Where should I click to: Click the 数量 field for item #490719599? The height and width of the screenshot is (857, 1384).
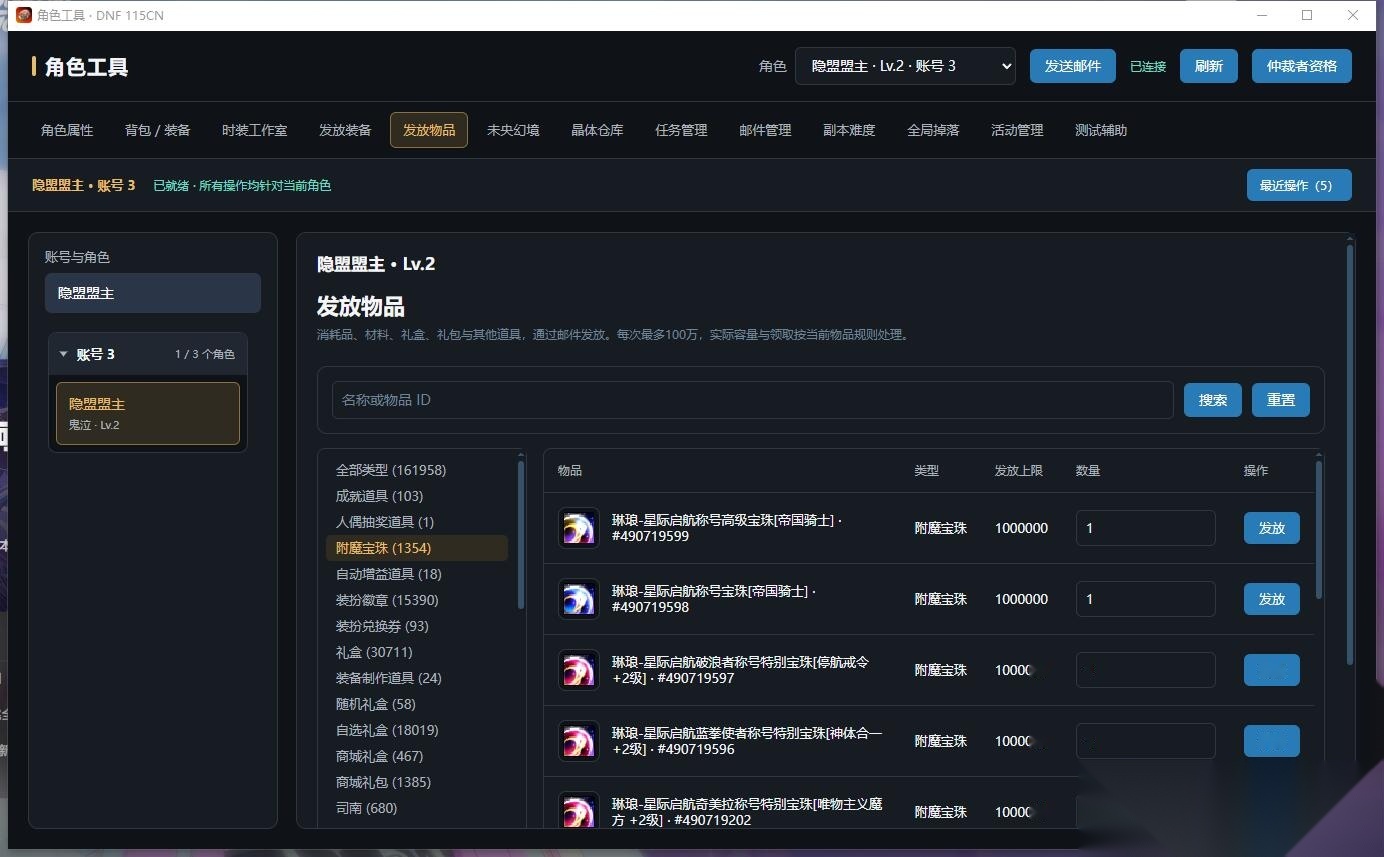[1146, 528]
